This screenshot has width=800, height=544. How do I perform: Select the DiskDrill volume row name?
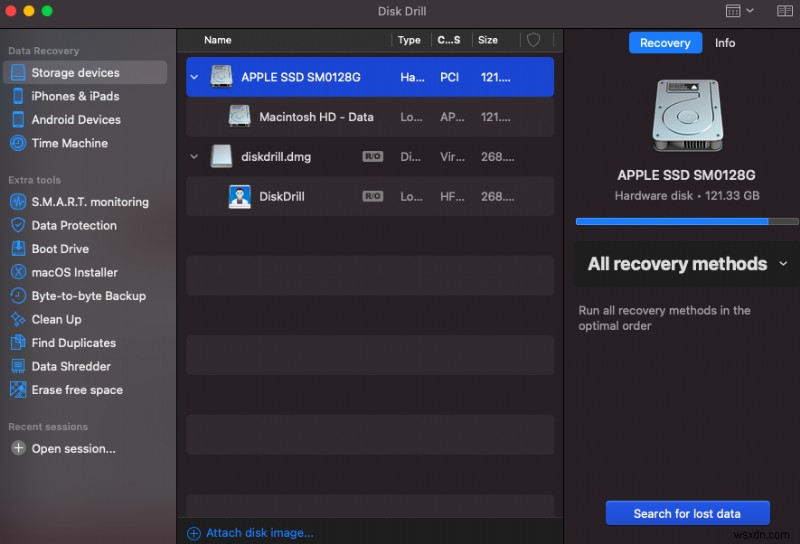pos(282,196)
